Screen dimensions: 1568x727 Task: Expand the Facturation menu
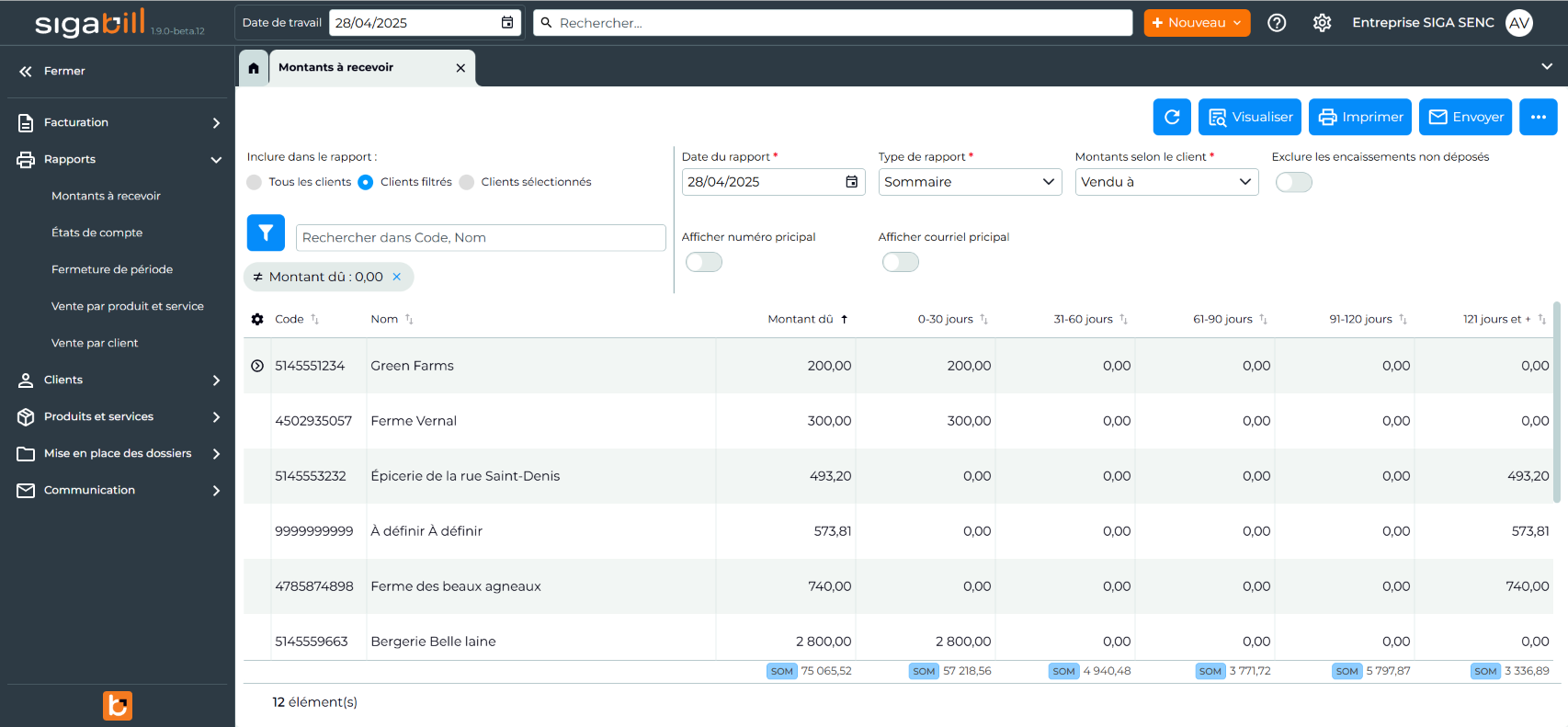118,122
